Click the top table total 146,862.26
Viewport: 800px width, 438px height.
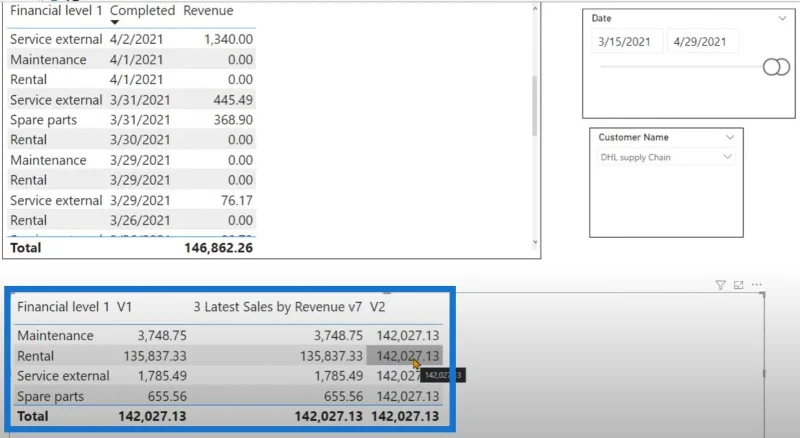pyautogui.click(x=218, y=248)
